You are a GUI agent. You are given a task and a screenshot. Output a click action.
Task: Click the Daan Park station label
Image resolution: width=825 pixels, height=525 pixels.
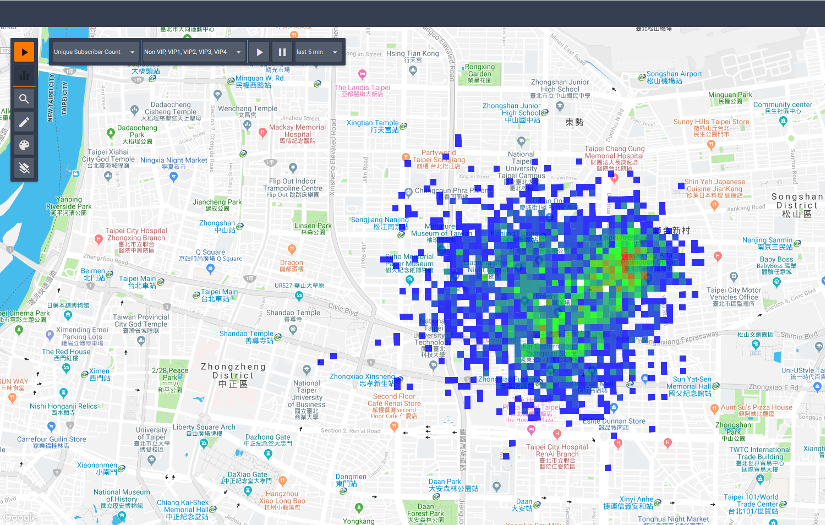[452, 485]
